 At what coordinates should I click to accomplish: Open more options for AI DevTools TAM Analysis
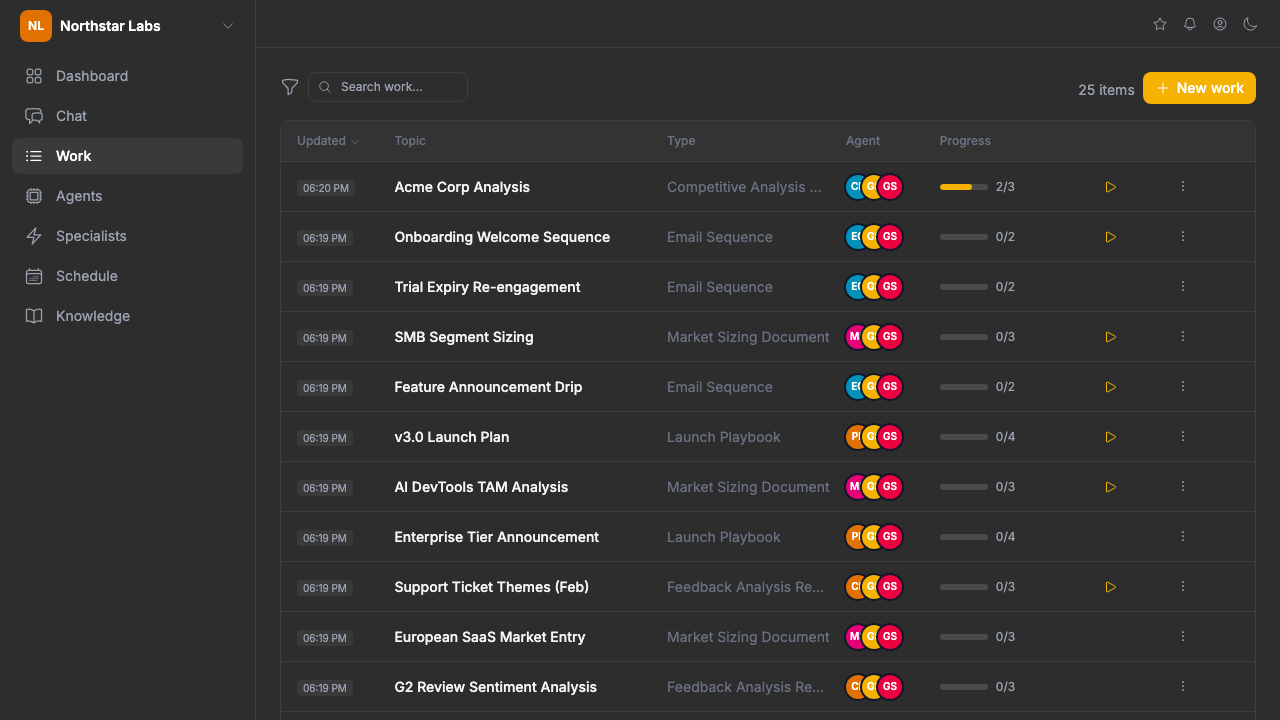[1183, 487]
